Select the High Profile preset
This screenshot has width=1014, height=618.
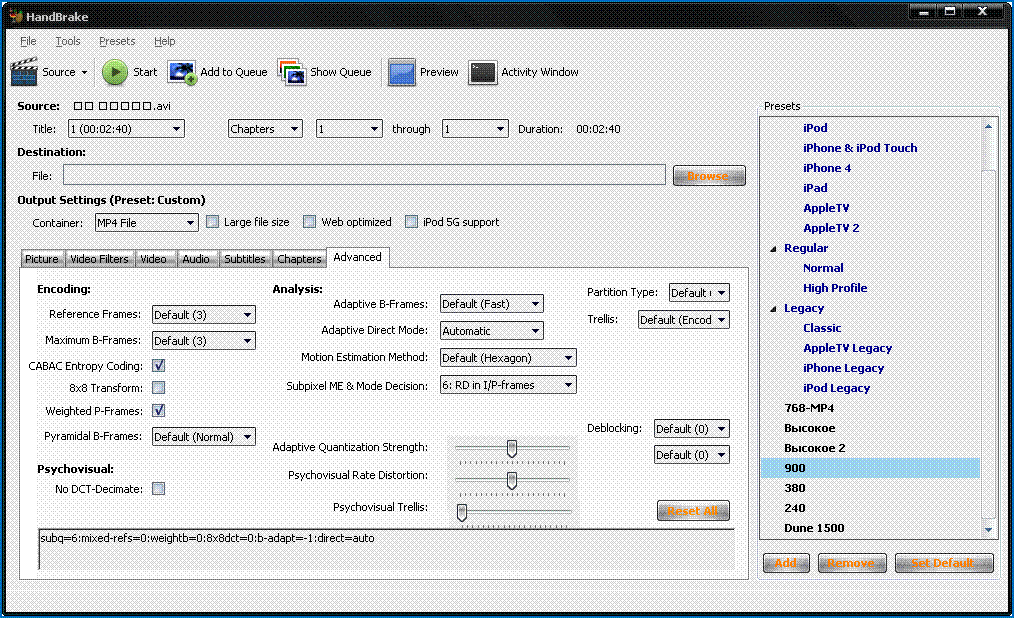coord(835,288)
